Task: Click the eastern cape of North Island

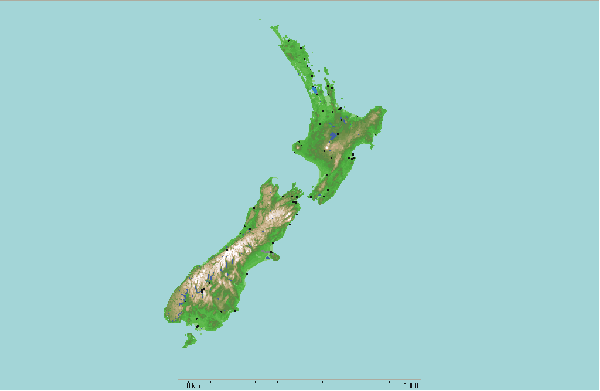Action: click(382, 111)
